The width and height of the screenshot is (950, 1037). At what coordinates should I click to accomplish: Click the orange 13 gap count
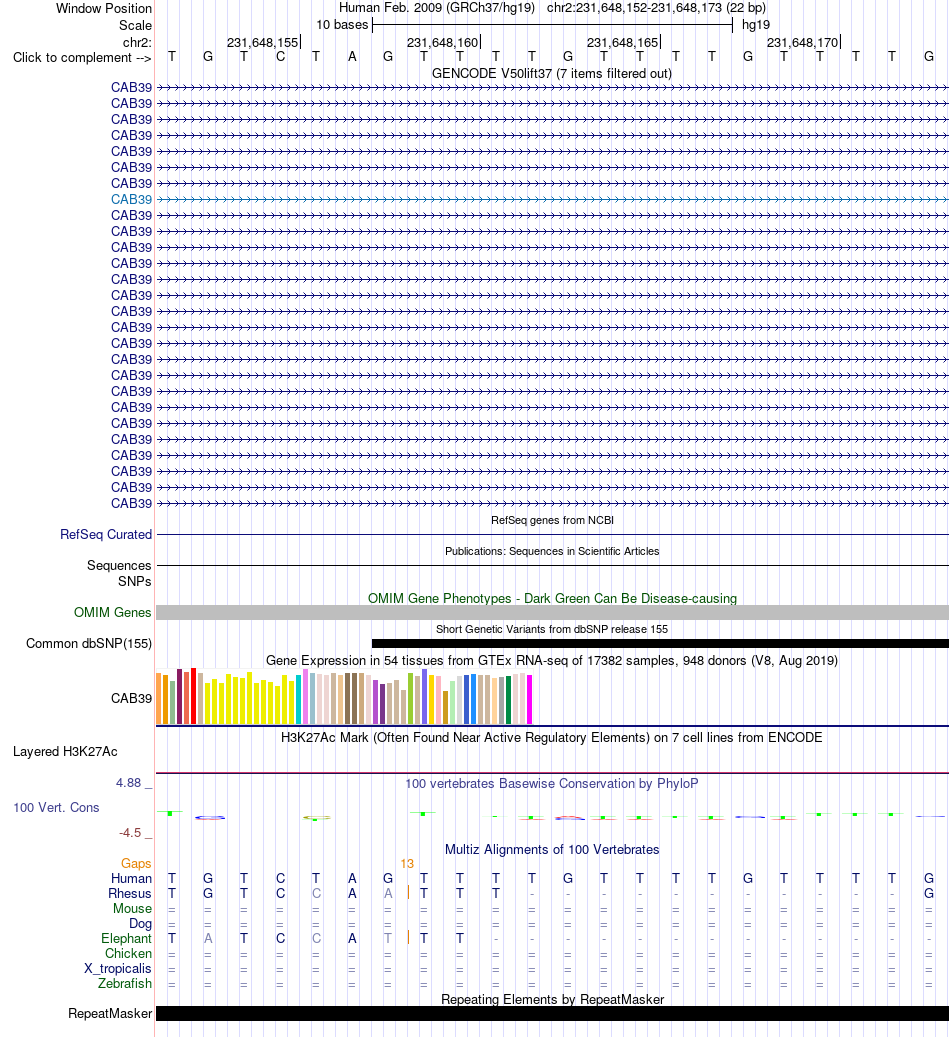(407, 864)
